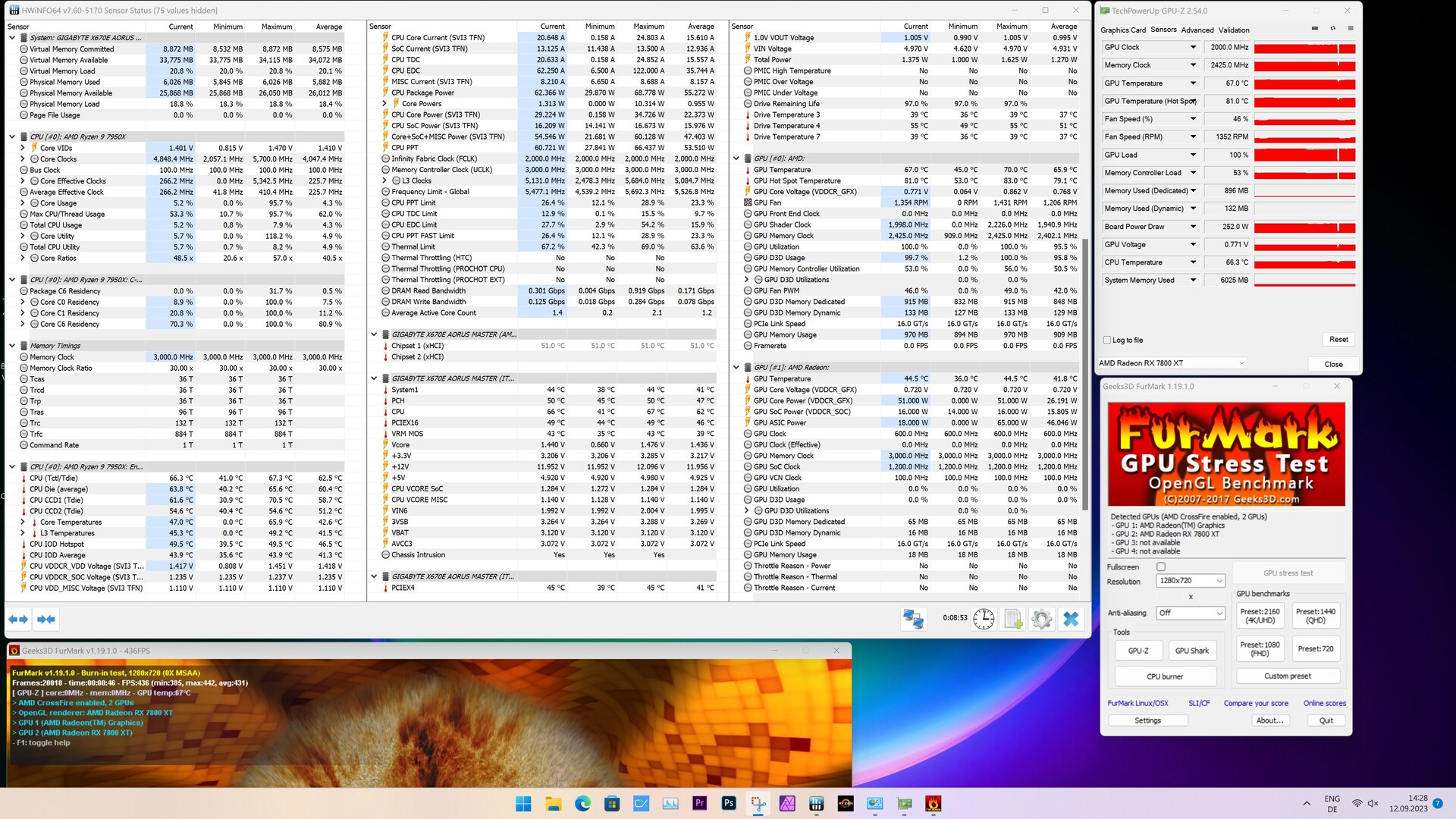Image resolution: width=1456 pixels, height=819 pixels.
Task: Enable the Log to file checkbox
Action: tap(1108, 340)
